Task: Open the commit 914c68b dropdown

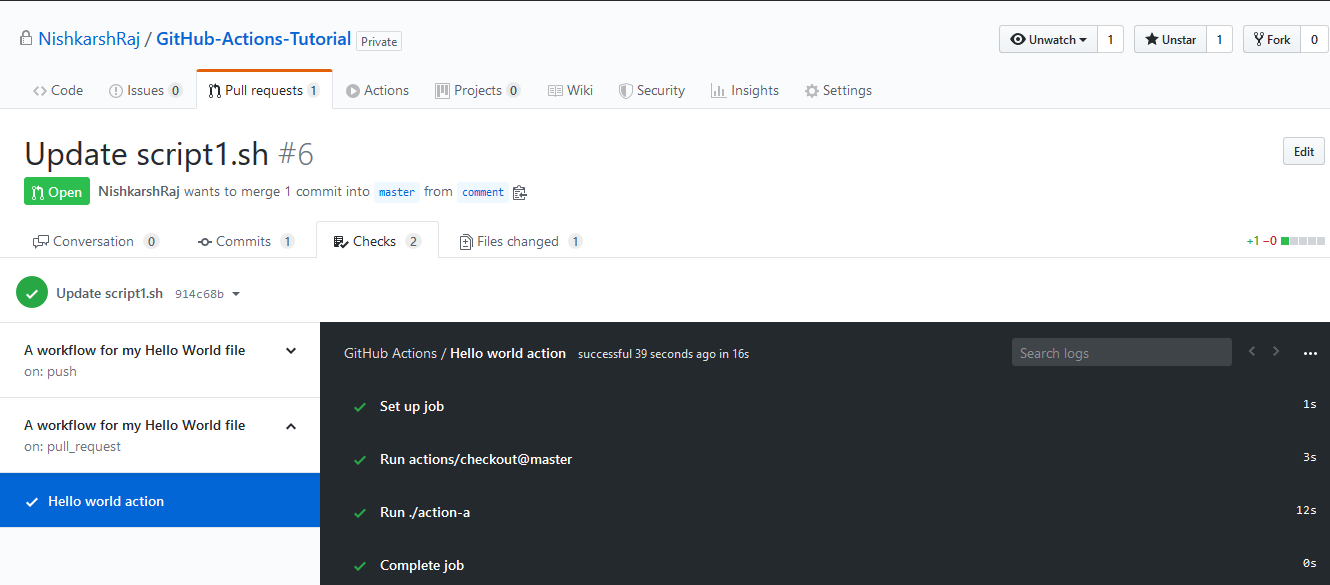Action: (208, 294)
